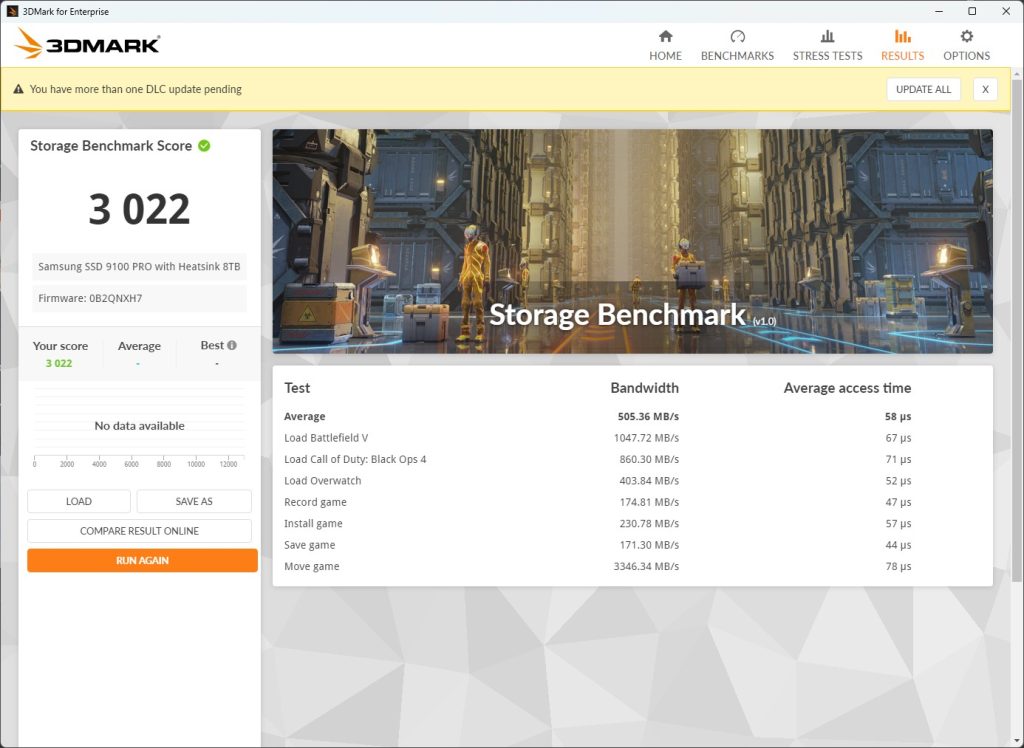The image size is (1024, 748).
Task: Click the Save As button
Action: click(x=194, y=501)
